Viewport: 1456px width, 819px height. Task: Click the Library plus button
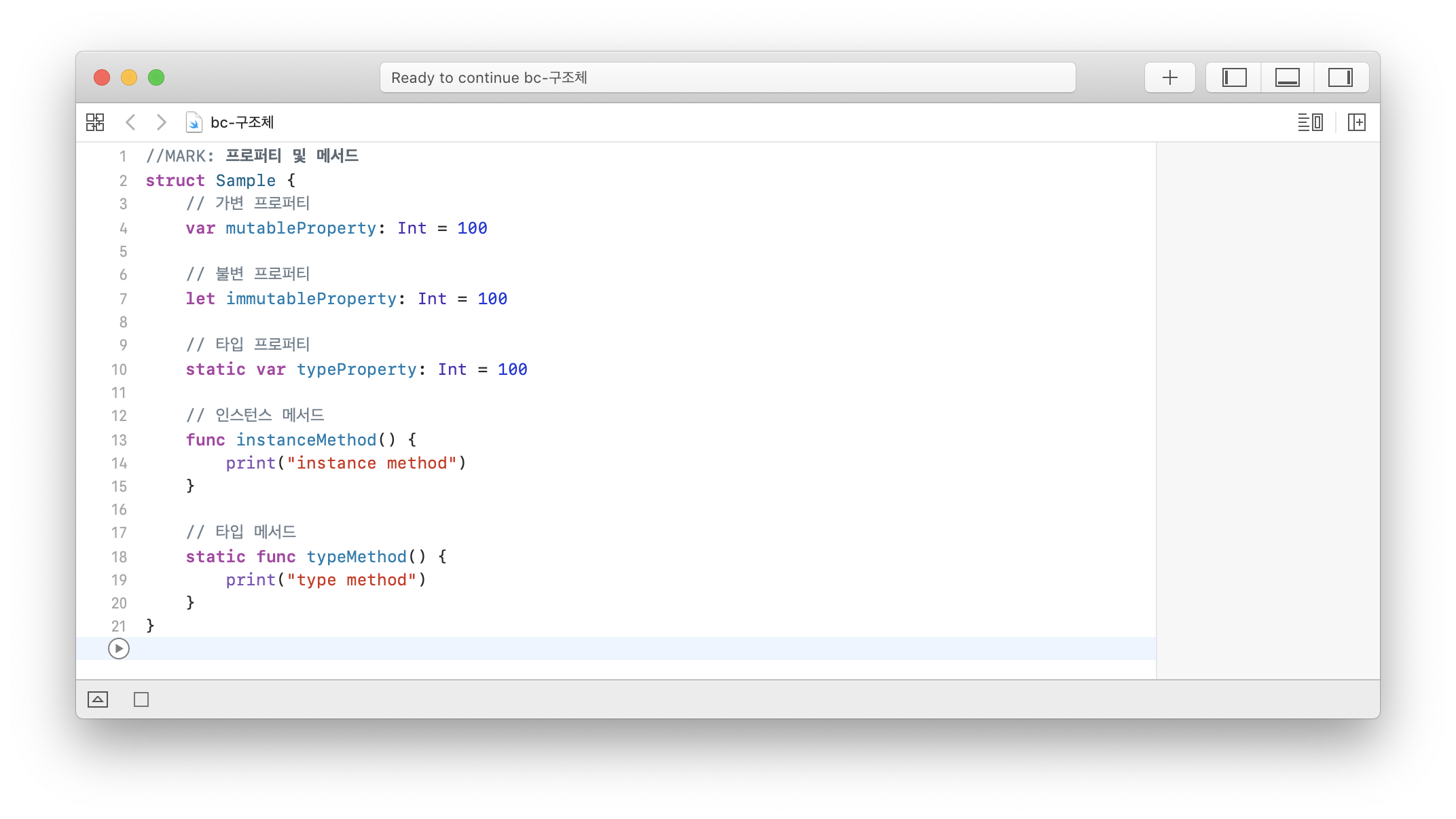(x=1169, y=77)
